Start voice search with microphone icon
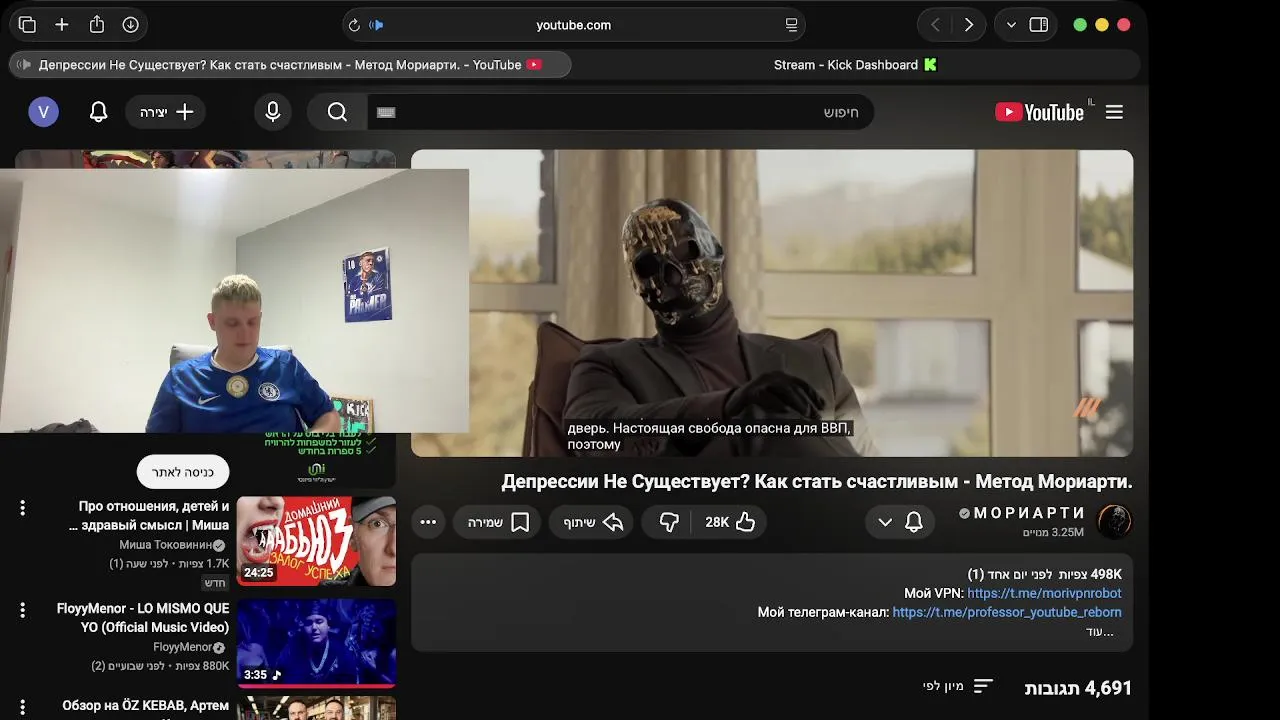Image resolution: width=1280 pixels, height=720 pixels. coord(272,112)
